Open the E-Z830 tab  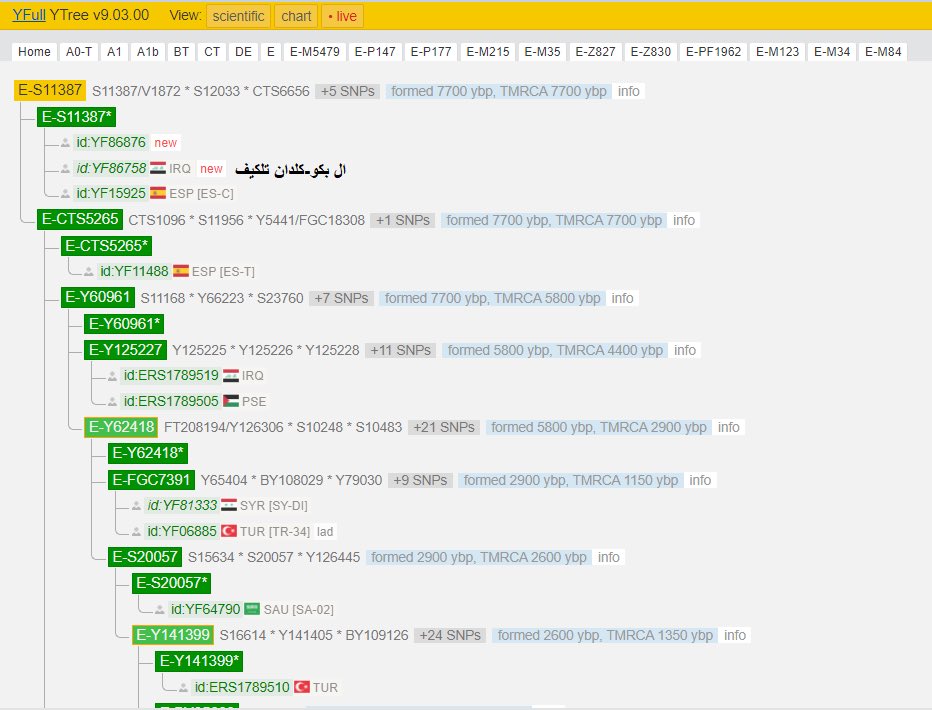[x=651, y=52]
